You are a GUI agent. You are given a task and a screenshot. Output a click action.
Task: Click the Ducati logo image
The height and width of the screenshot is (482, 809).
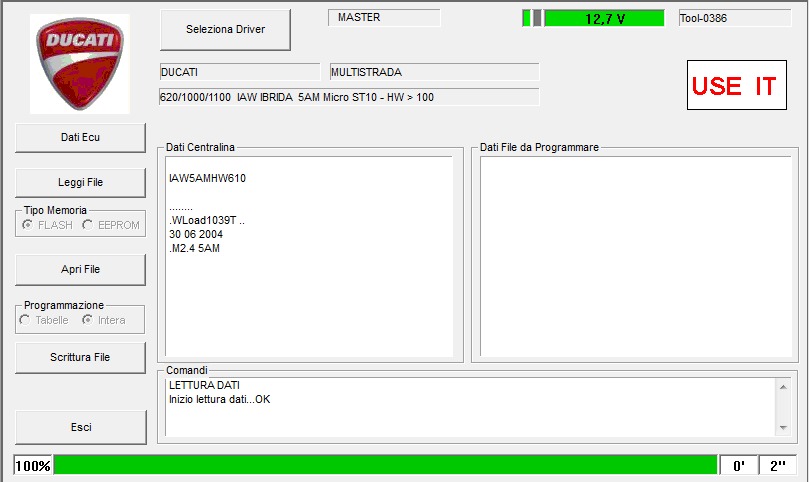coord(80,64)
